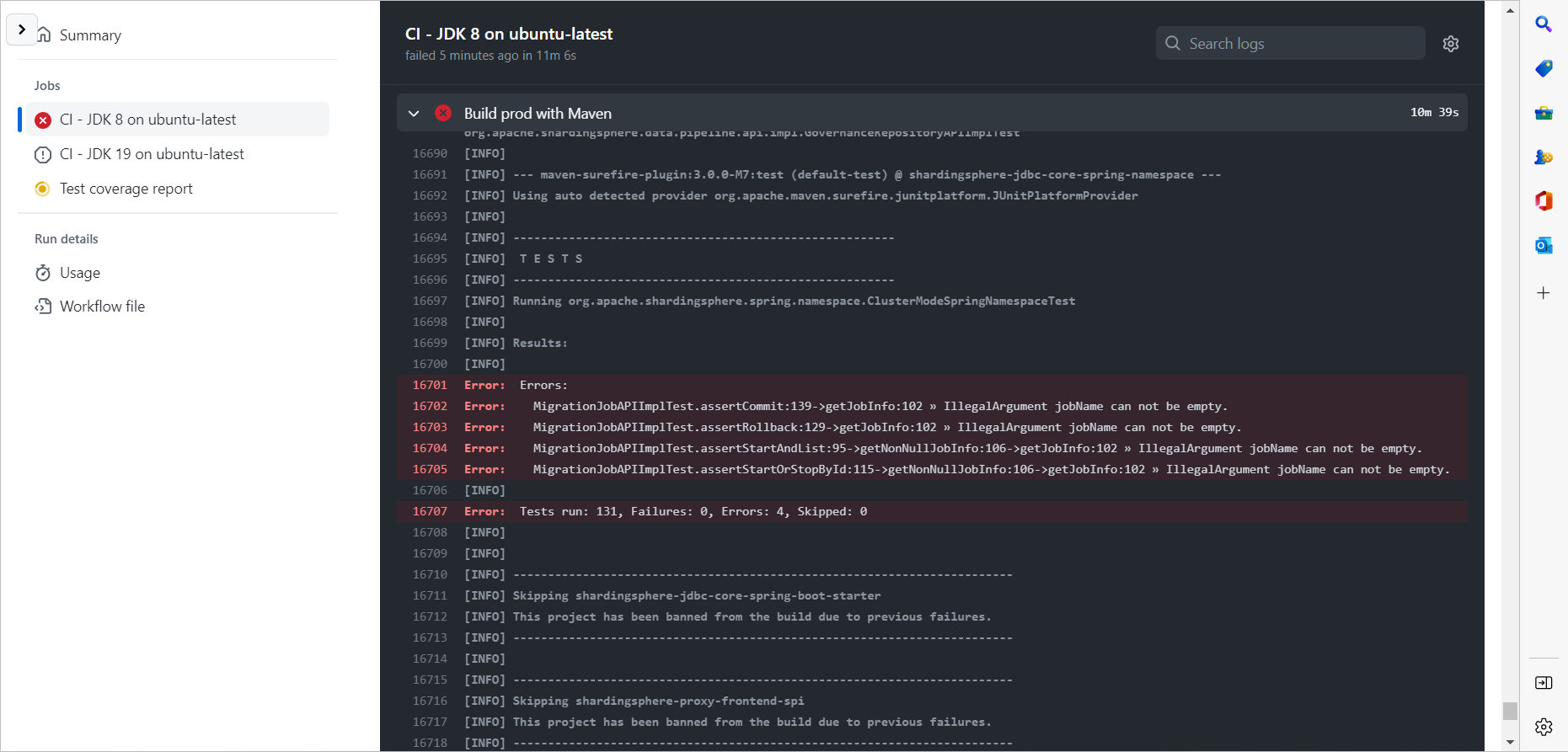
Task: Click error line assertStartAndList:95
Action: click(977, 448)
